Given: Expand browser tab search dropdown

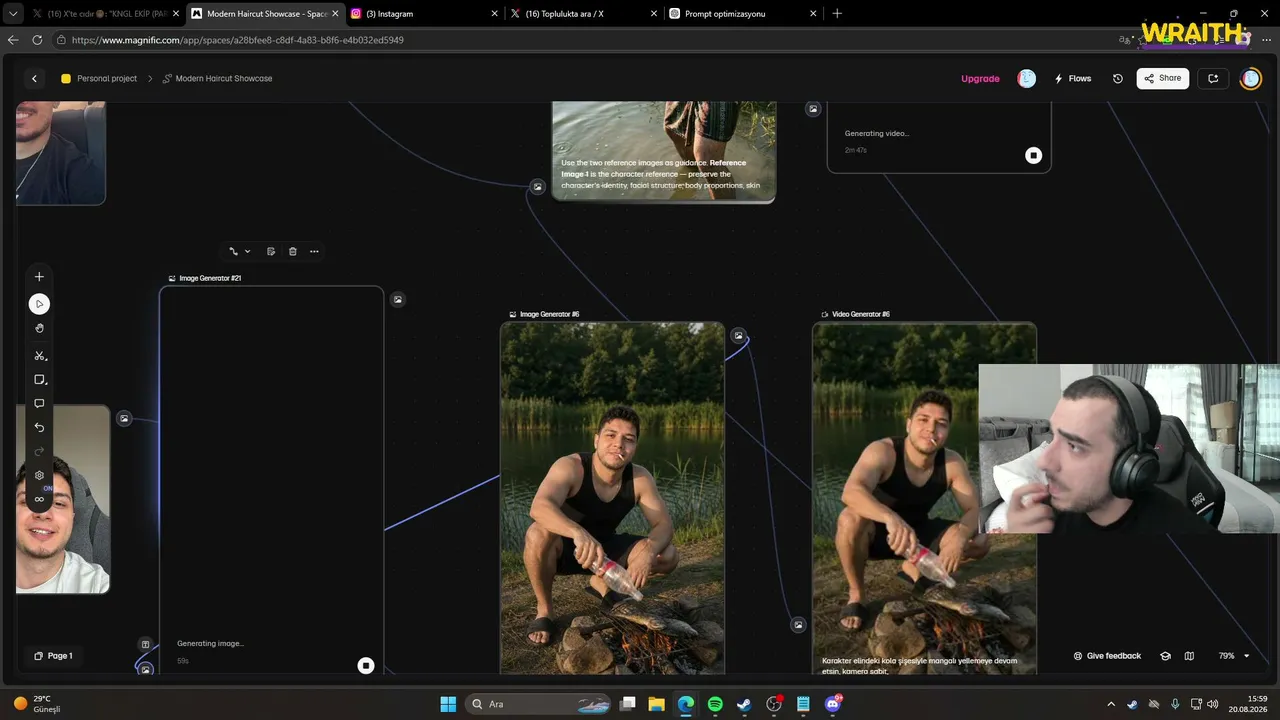Looking at the screenshot, I should [13, 14].
